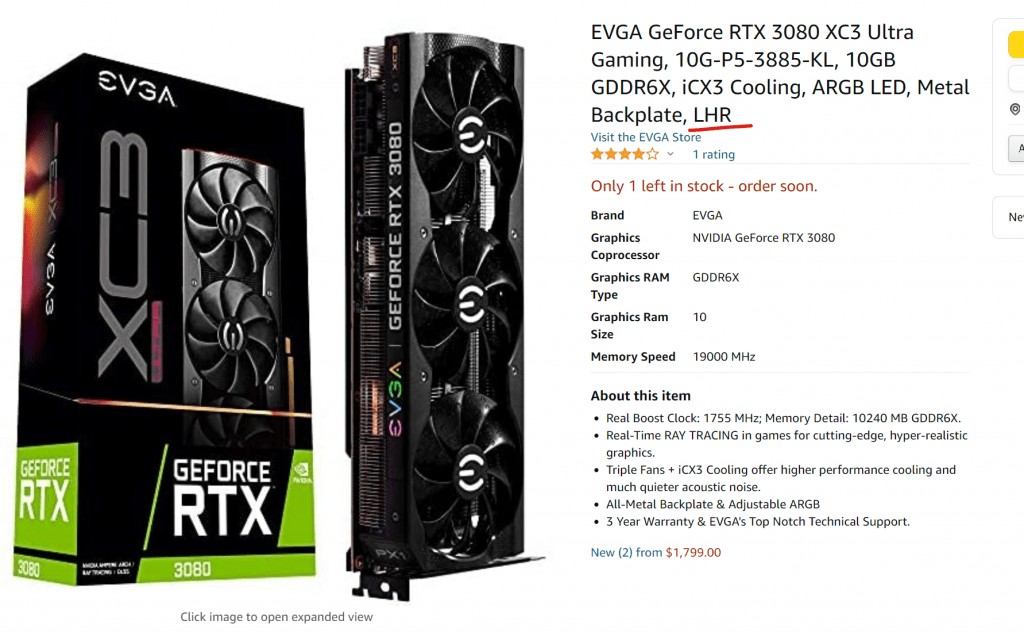Screen dimensions: 1024x633
Task: Click the About this item heading
Action: (641, 396)
